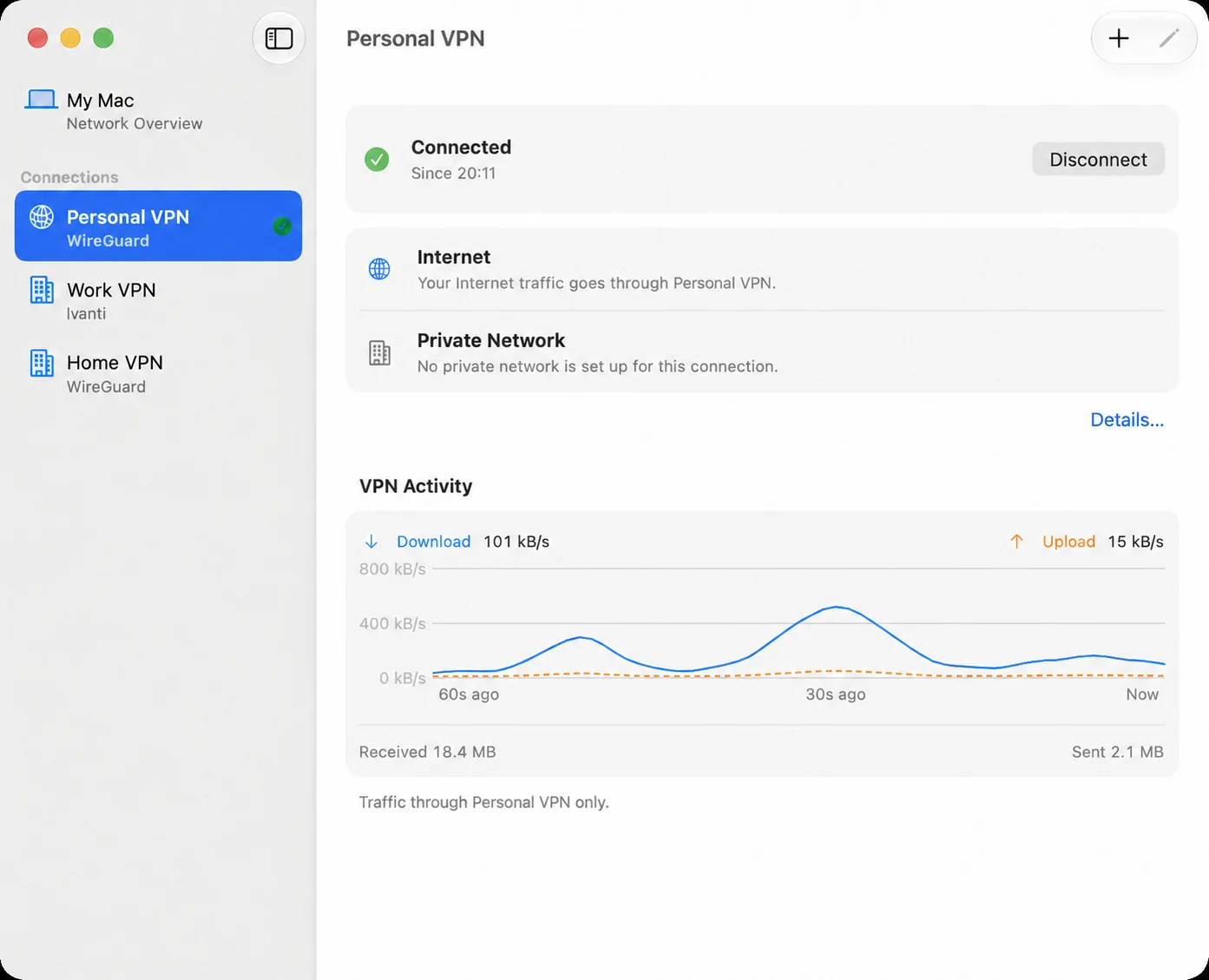The height and width of the screenshot is (980, 1209).
Task: Click the Internet globe icon
Action: 379,269
